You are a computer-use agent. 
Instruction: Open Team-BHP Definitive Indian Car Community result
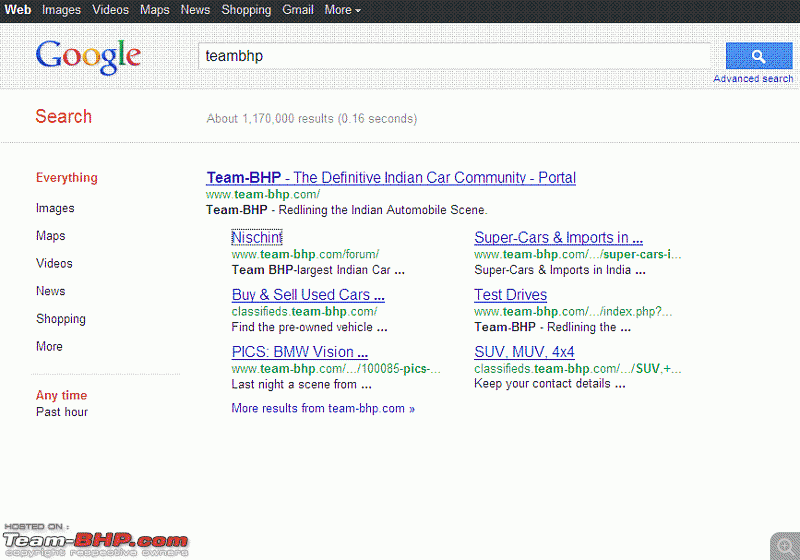pyautogui.click(x=391, y=177)
